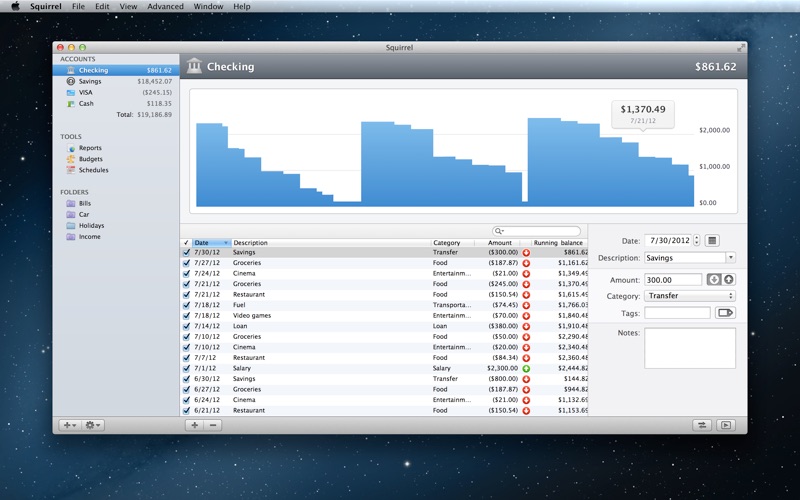Add a new transaction with plus button

(x=195, y=425)
